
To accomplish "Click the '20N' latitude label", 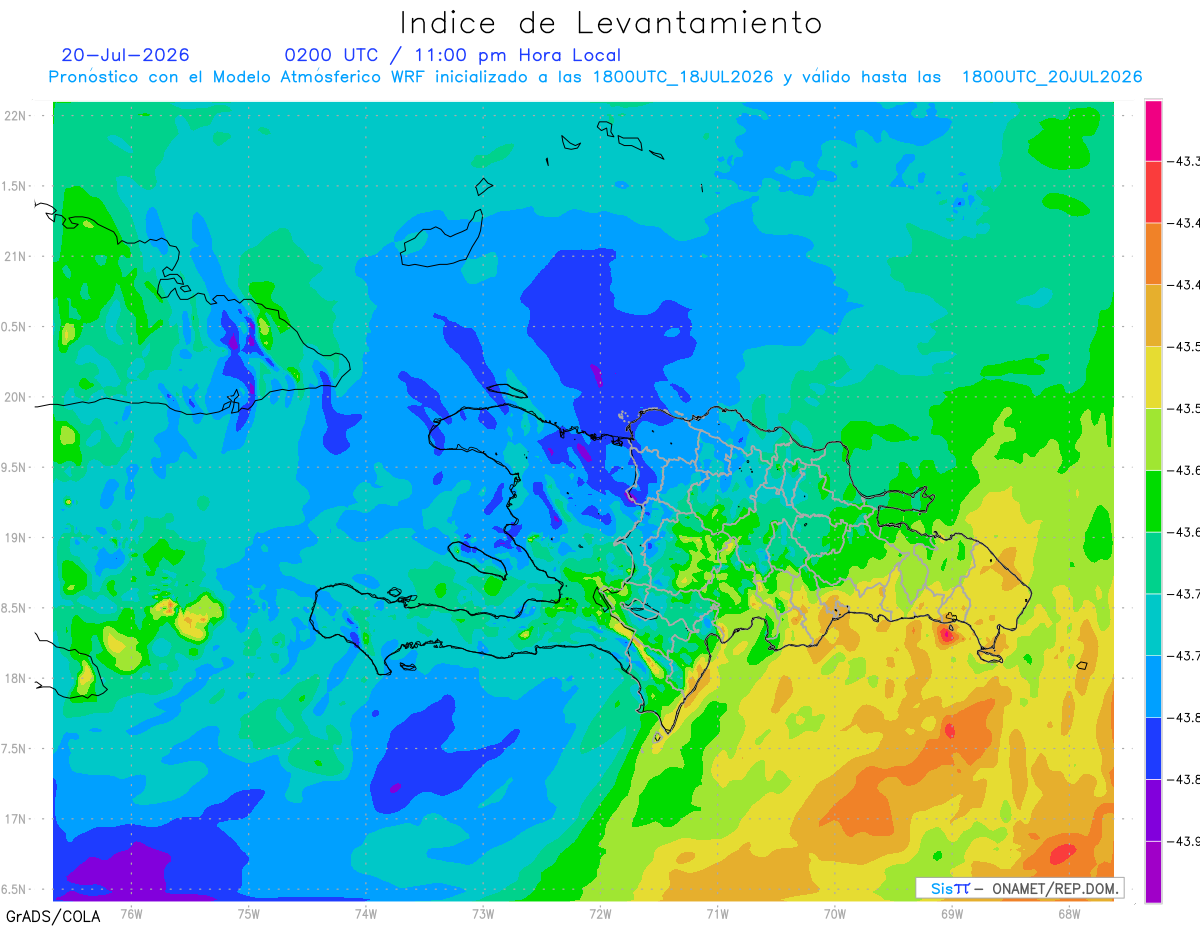I will 16,397.
